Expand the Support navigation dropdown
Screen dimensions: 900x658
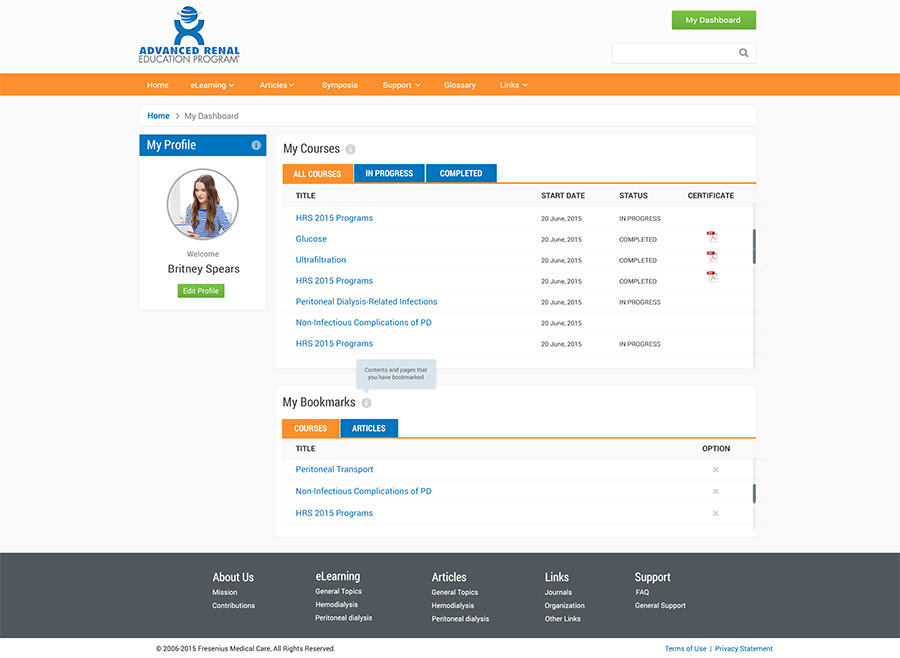point(401,85)
